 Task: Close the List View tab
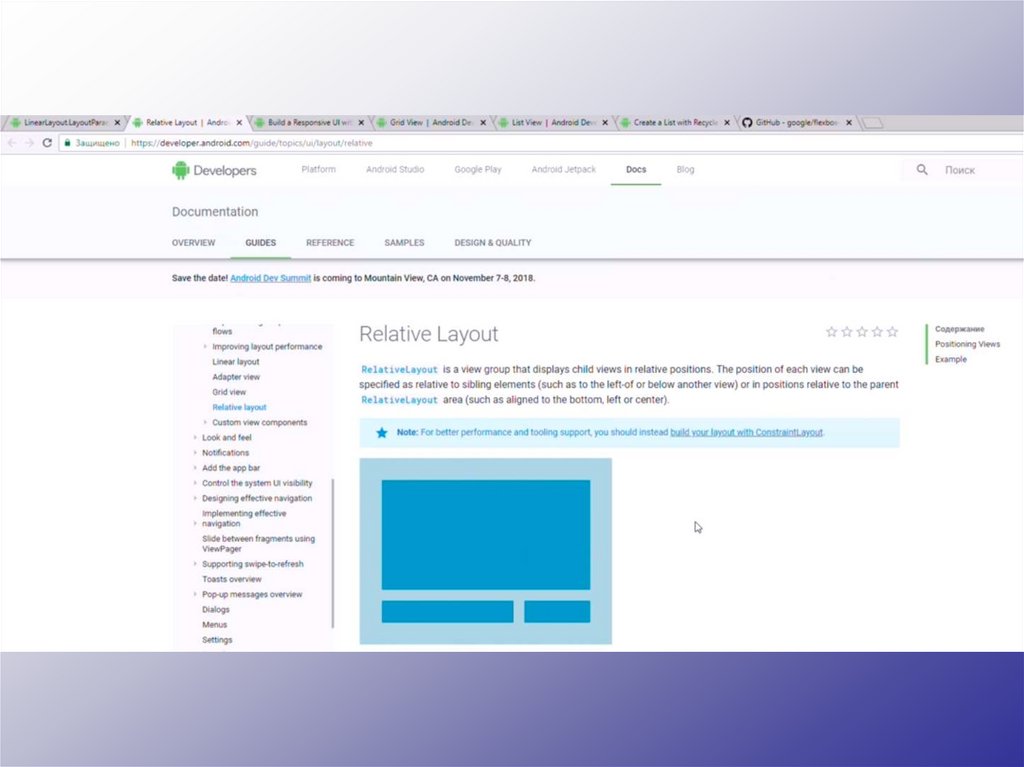(x=605, y=122)
